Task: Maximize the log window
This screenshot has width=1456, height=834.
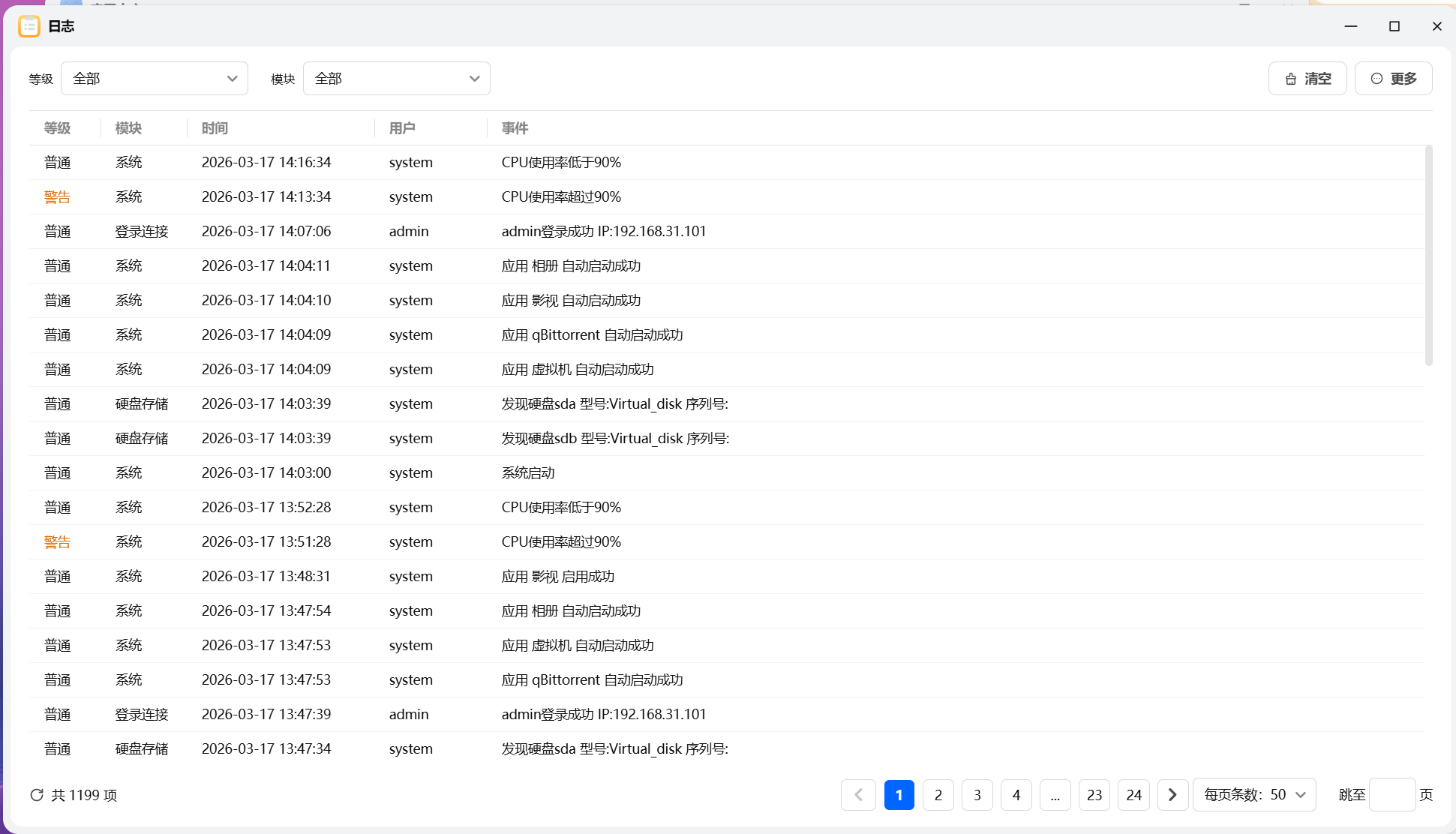Action: tap(1394, 26)
